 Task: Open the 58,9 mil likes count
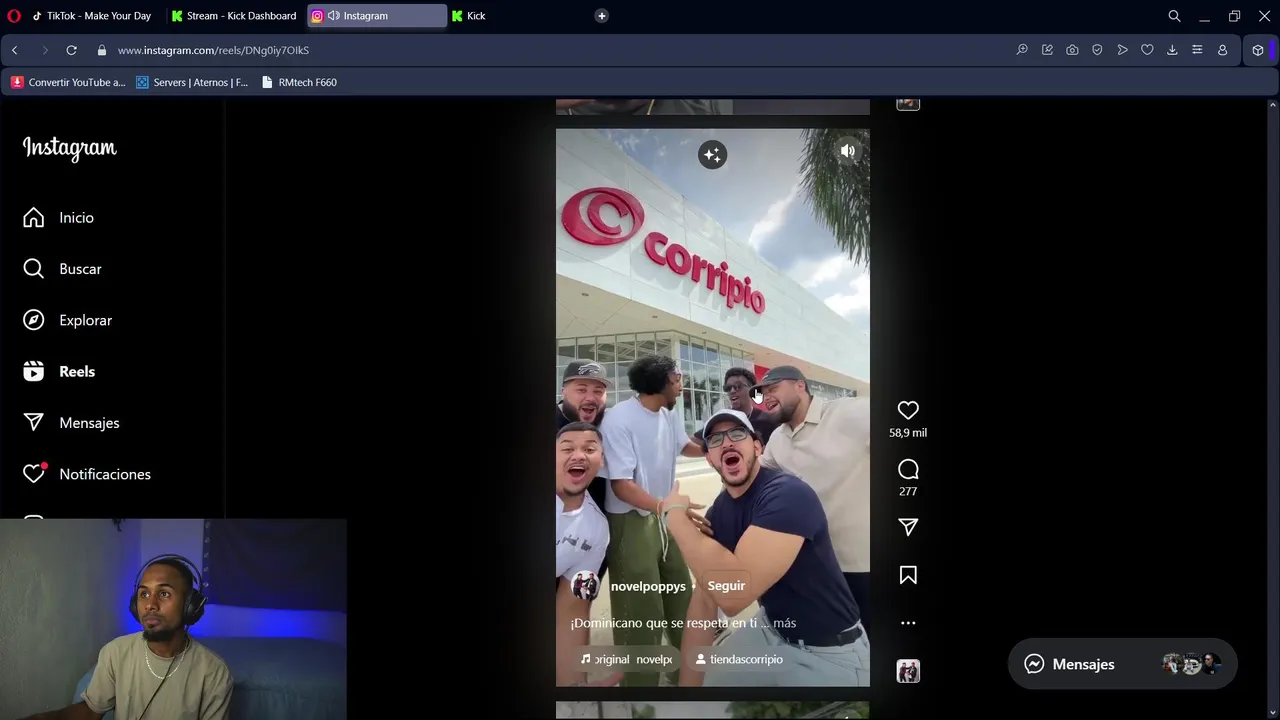coord(908,433)
